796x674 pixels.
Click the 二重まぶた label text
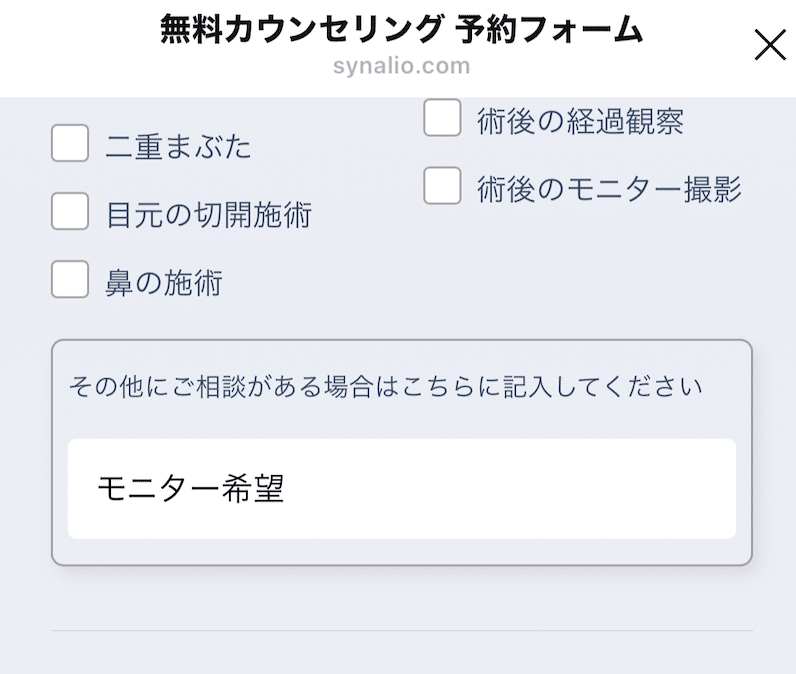click(179, 148)
